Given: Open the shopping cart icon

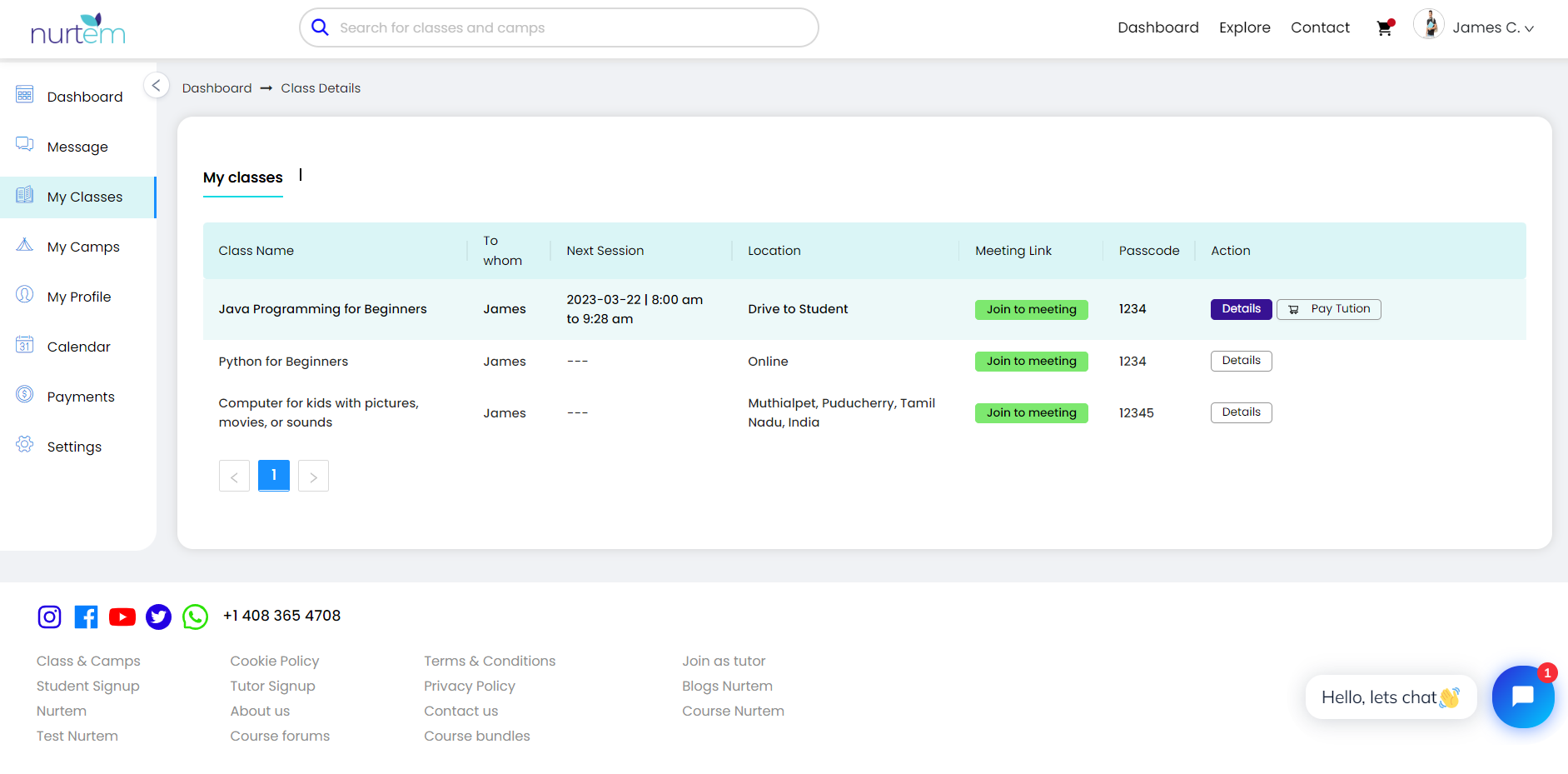Looking at the screenshot, I should [x=1384, y=27].
